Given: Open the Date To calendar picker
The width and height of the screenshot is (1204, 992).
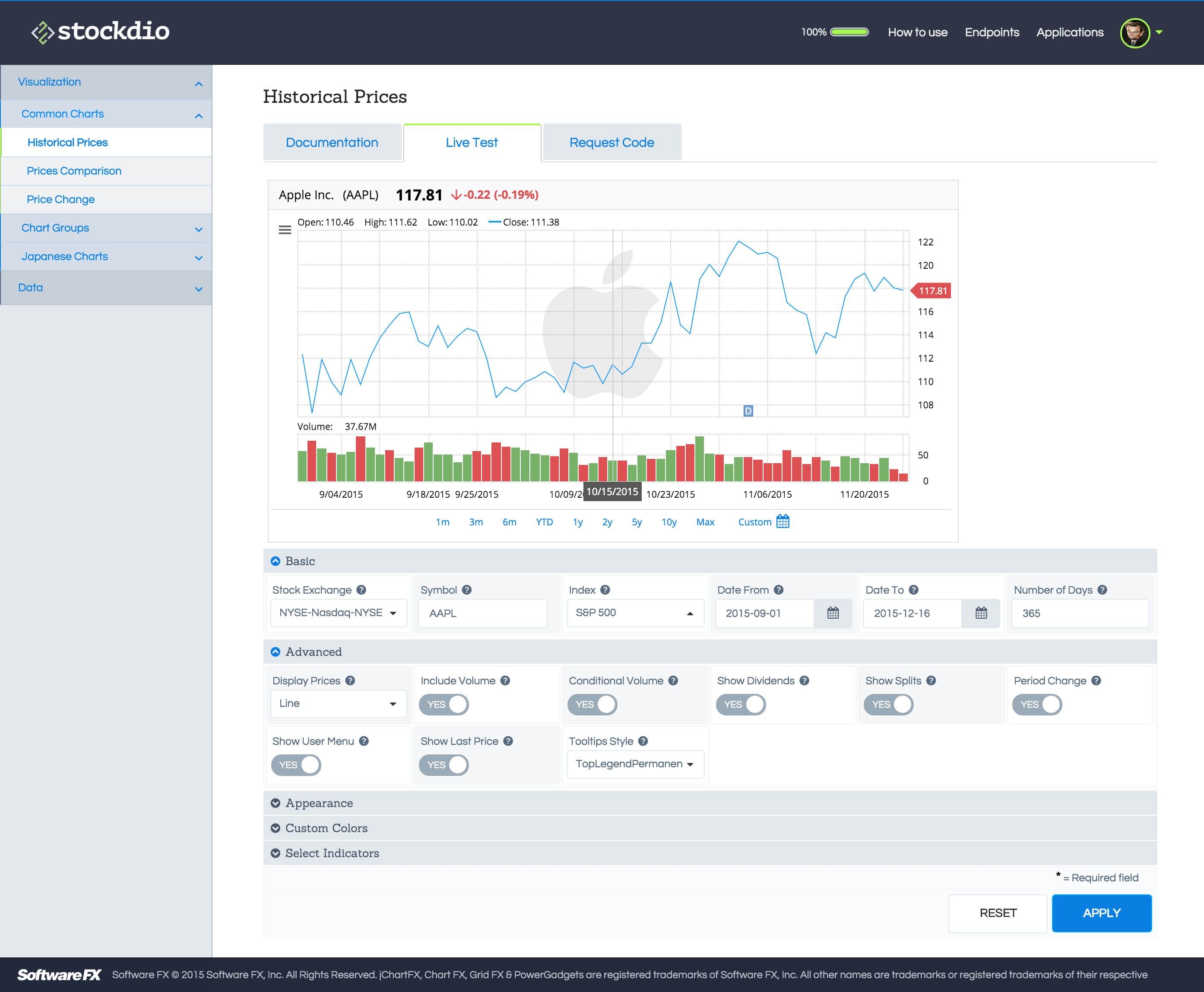Looking at the screenshot, I should [x=981, y=613].
